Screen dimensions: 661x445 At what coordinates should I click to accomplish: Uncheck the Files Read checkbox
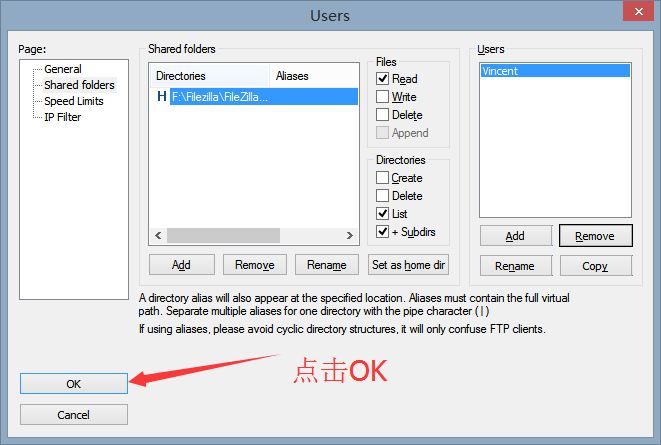(x=382, y=78)
